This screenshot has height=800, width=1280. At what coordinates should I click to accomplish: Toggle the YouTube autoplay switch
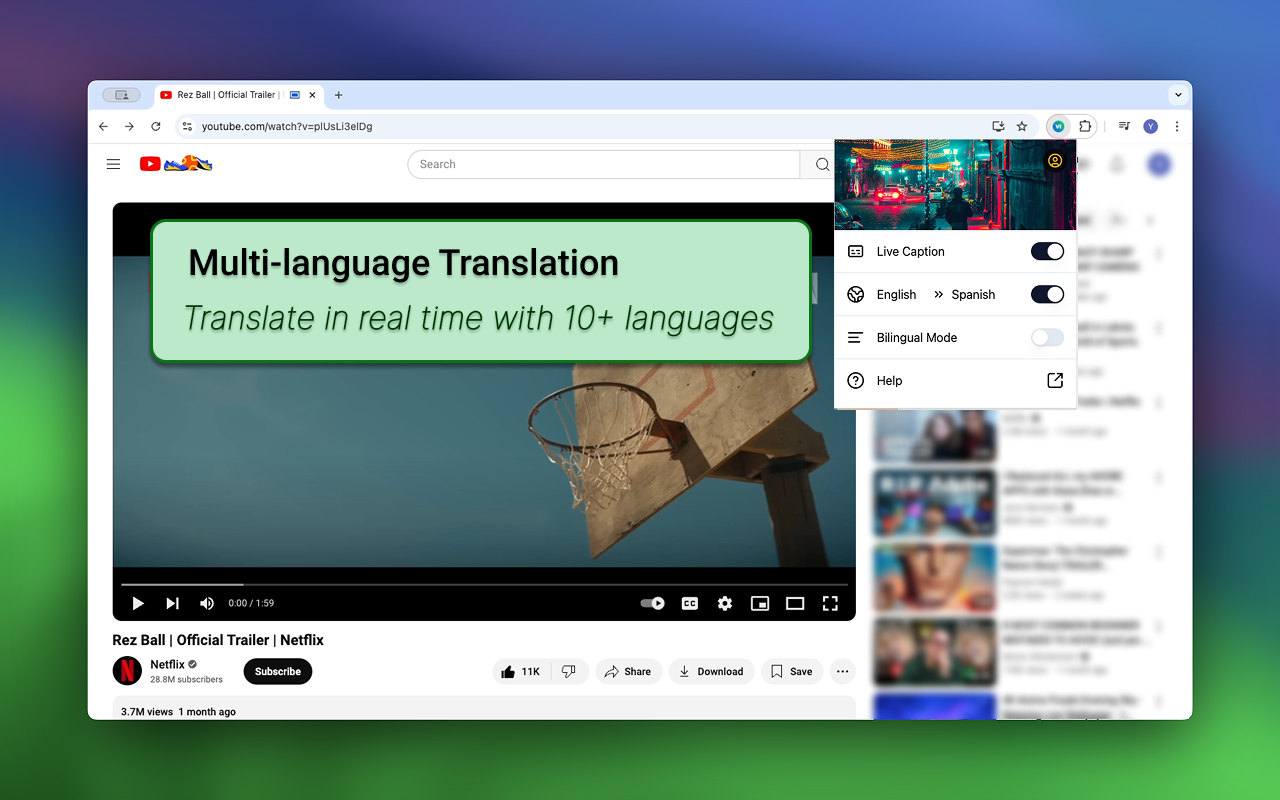point(653,603)
